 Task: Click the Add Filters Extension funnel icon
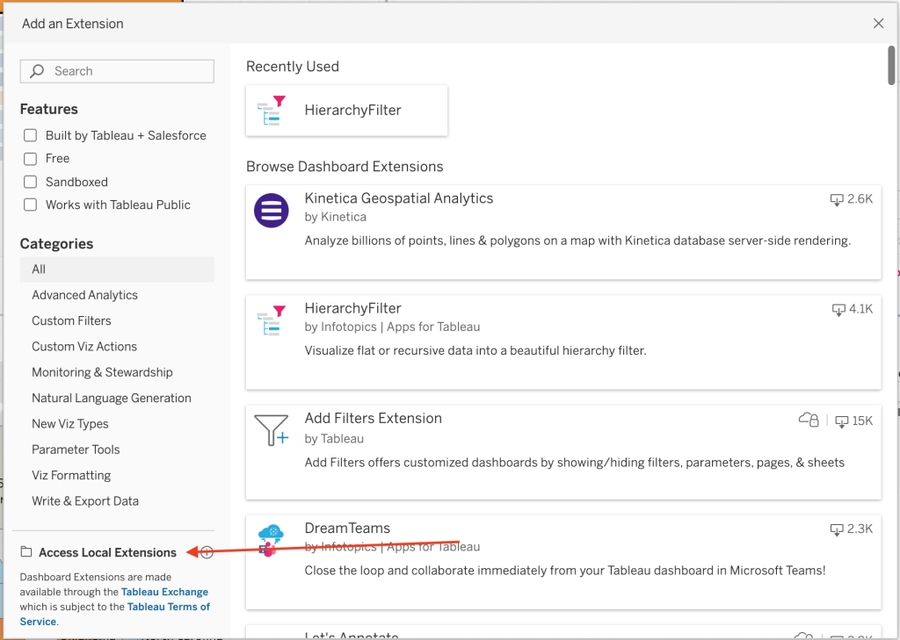271,430
